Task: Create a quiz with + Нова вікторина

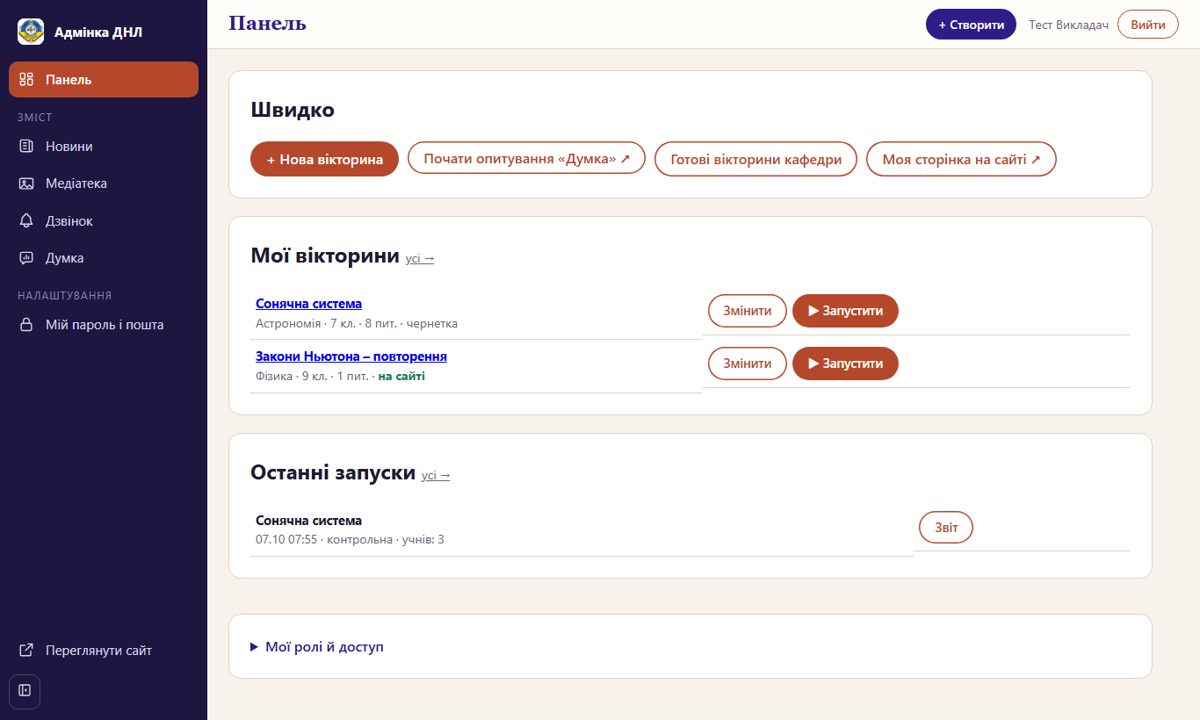Action: 325,159
